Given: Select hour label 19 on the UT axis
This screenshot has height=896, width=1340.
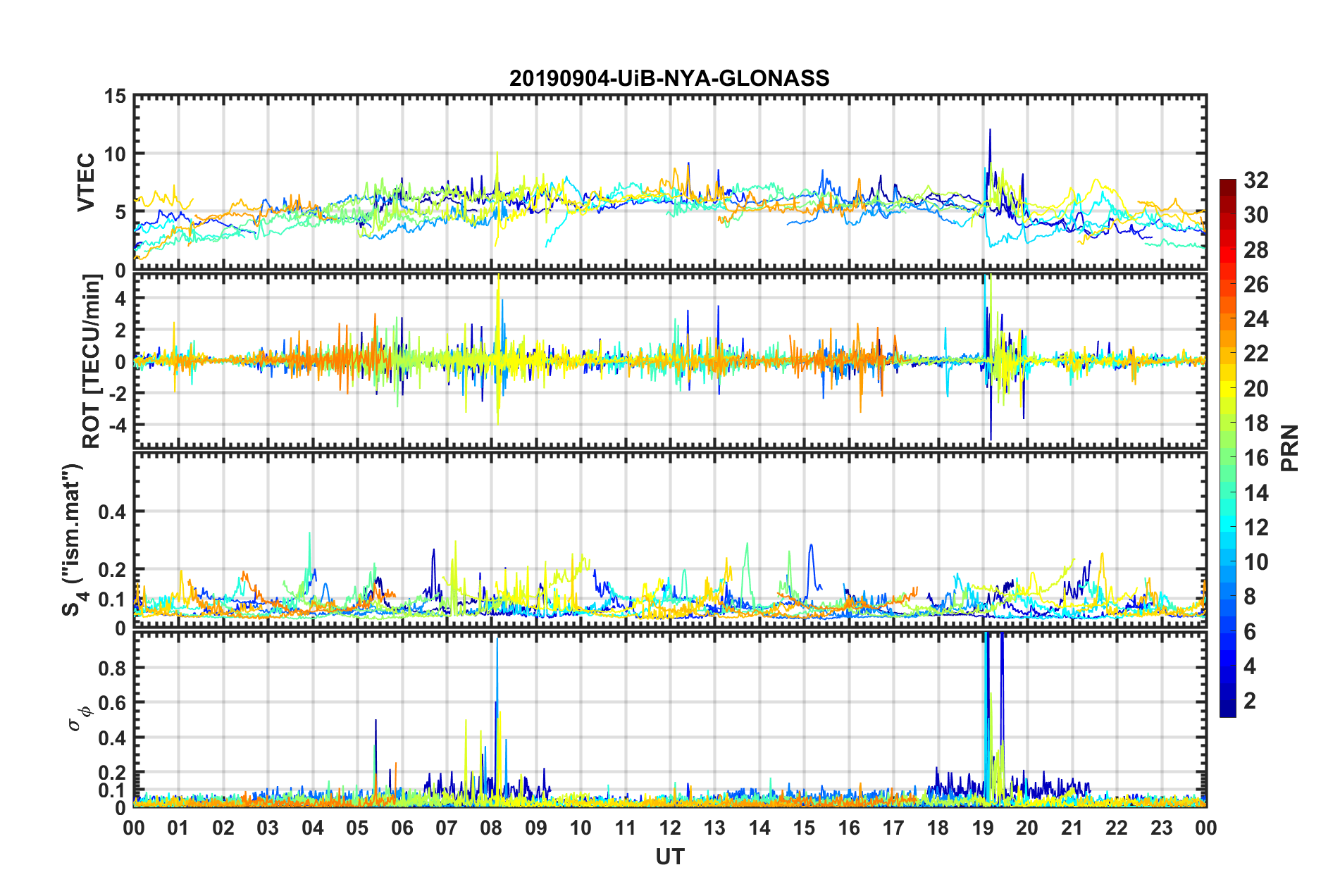Looking at the screenshot, I should pyautogui.click(x=983, y=828).
